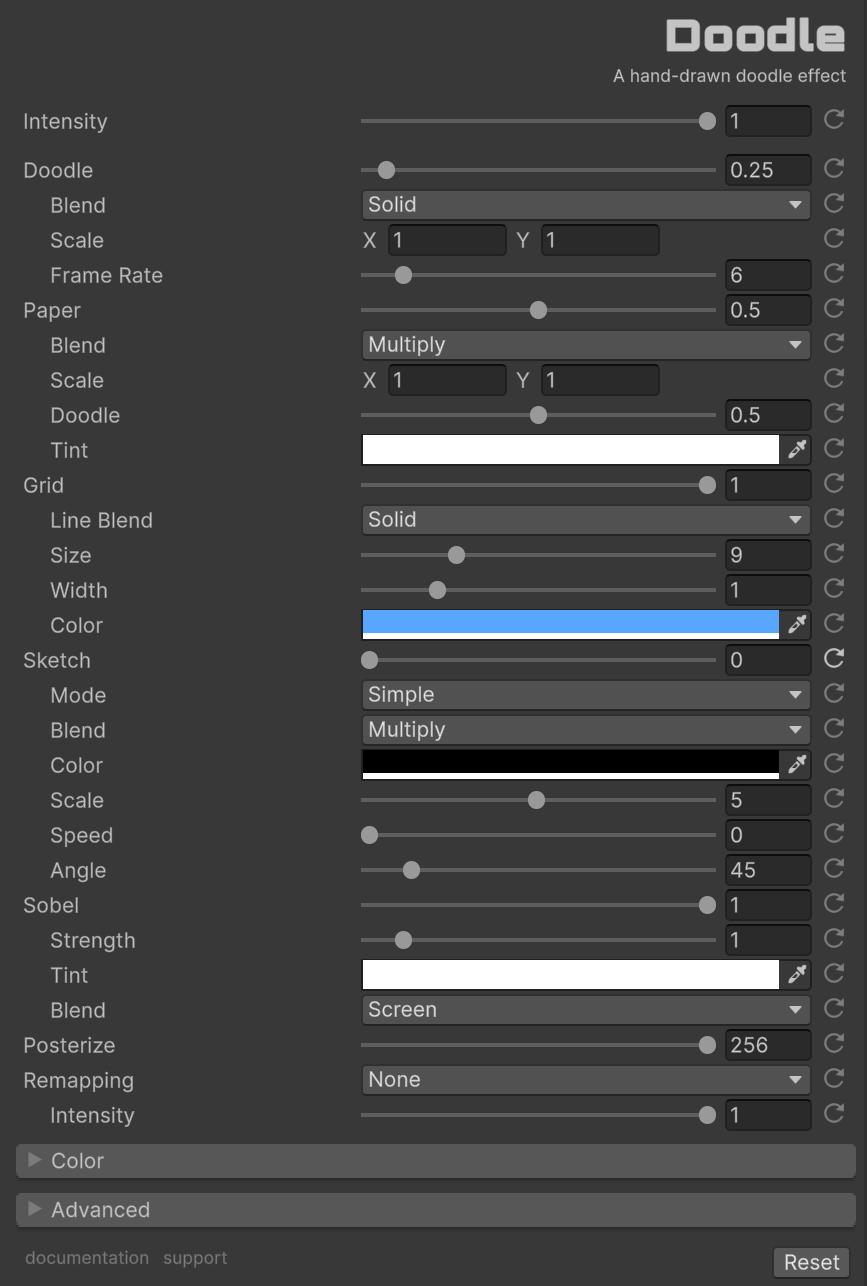Open the Sketch Mode dropdown

click(586, 695)
